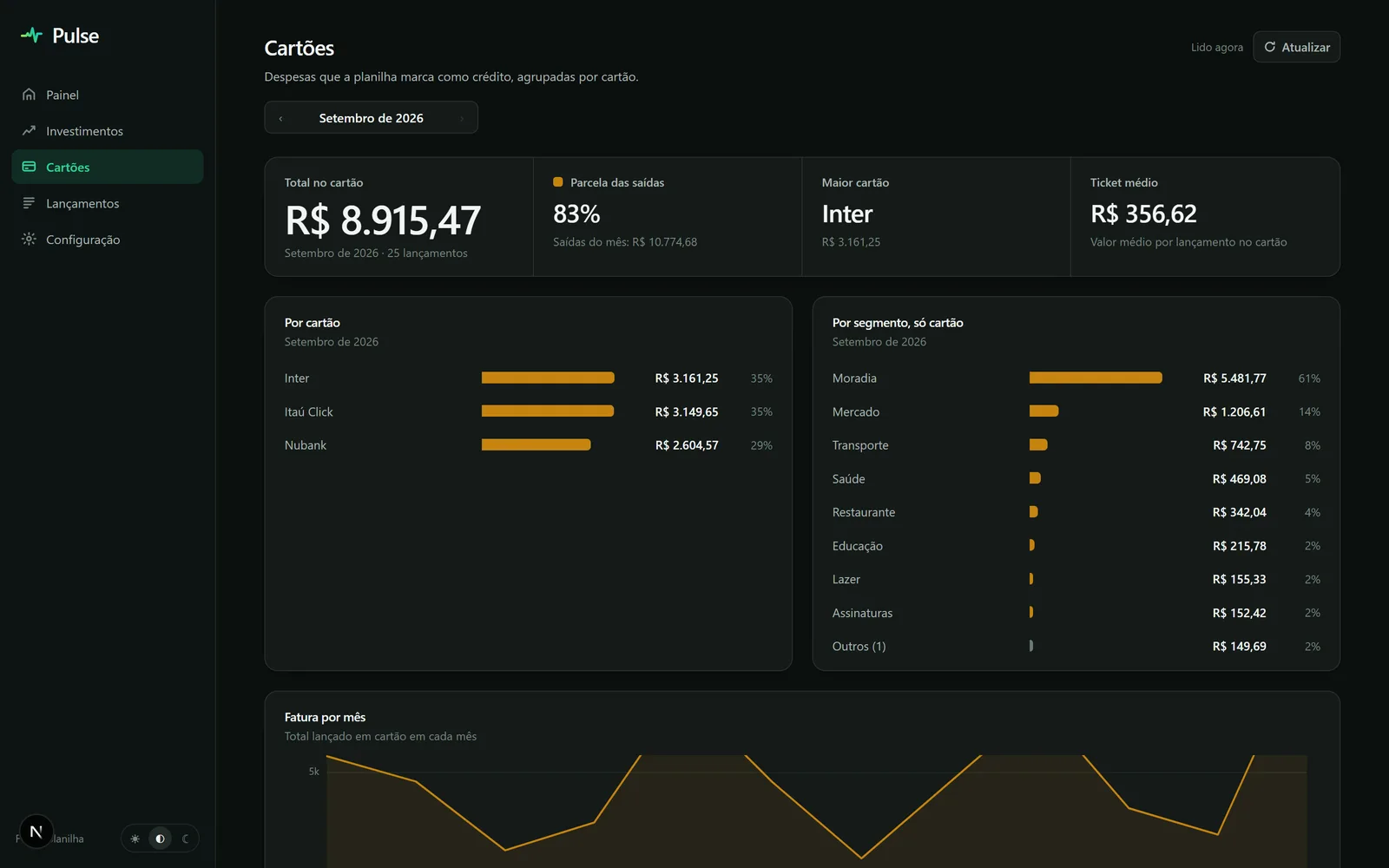Viewport: 1389px width, 868px height.
Task: Click the Configuração gear icon
Action: point(29,239)
